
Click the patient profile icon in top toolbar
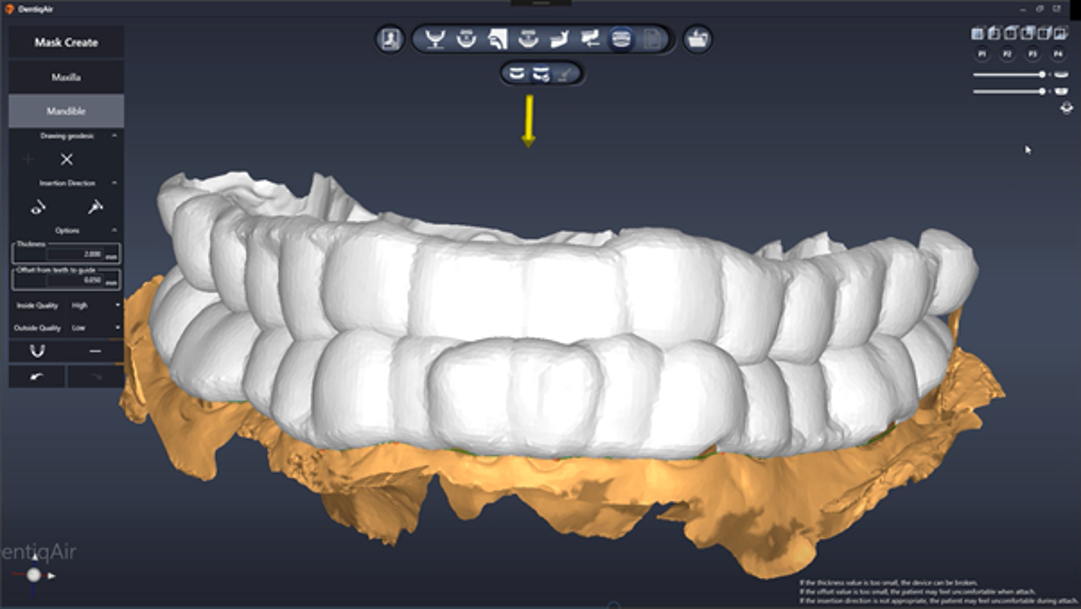point(389,39)
